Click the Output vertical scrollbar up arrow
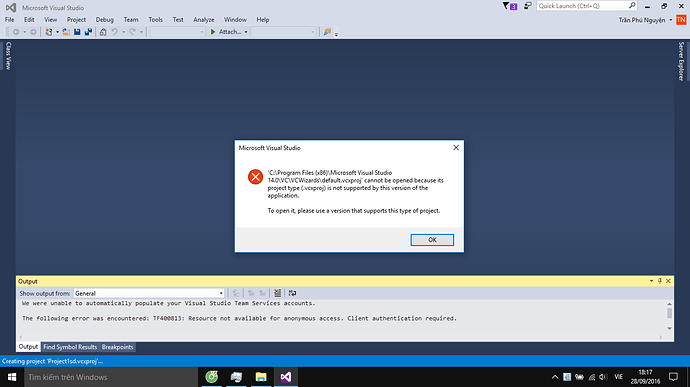This screenshot has height=387, width=690. pos(669,304)
